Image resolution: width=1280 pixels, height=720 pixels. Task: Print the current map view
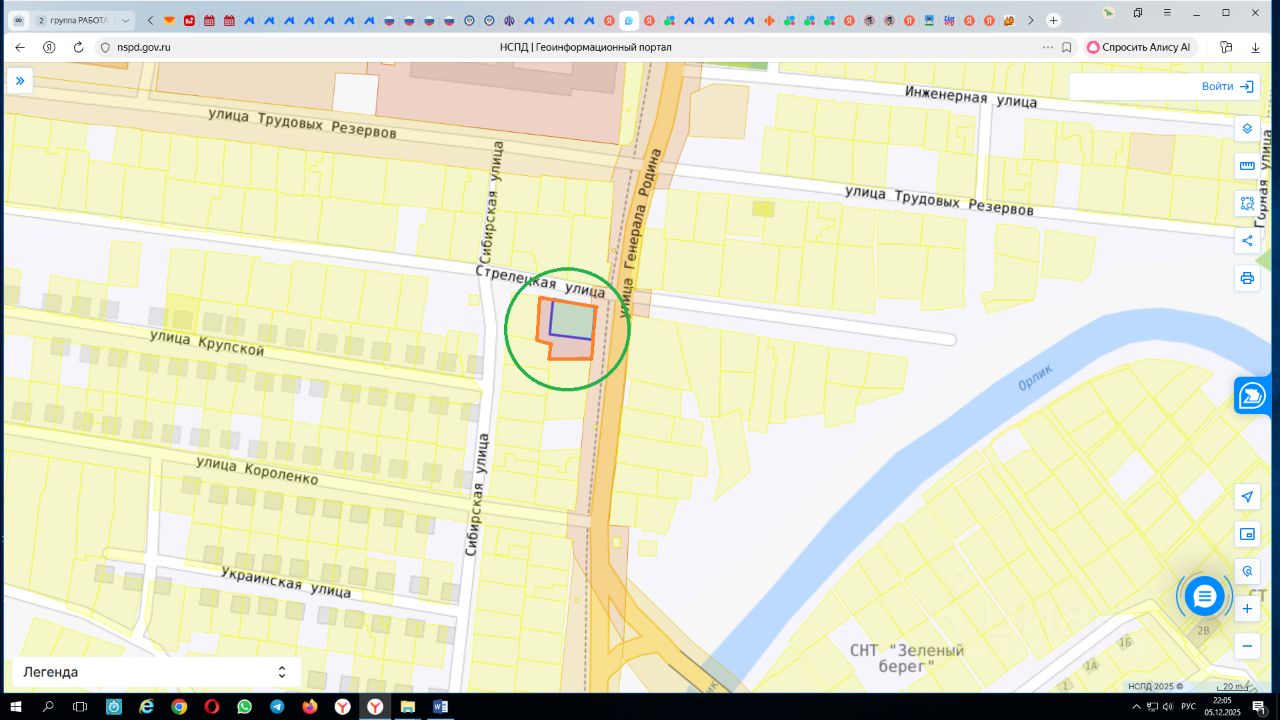pos(1247,278)
